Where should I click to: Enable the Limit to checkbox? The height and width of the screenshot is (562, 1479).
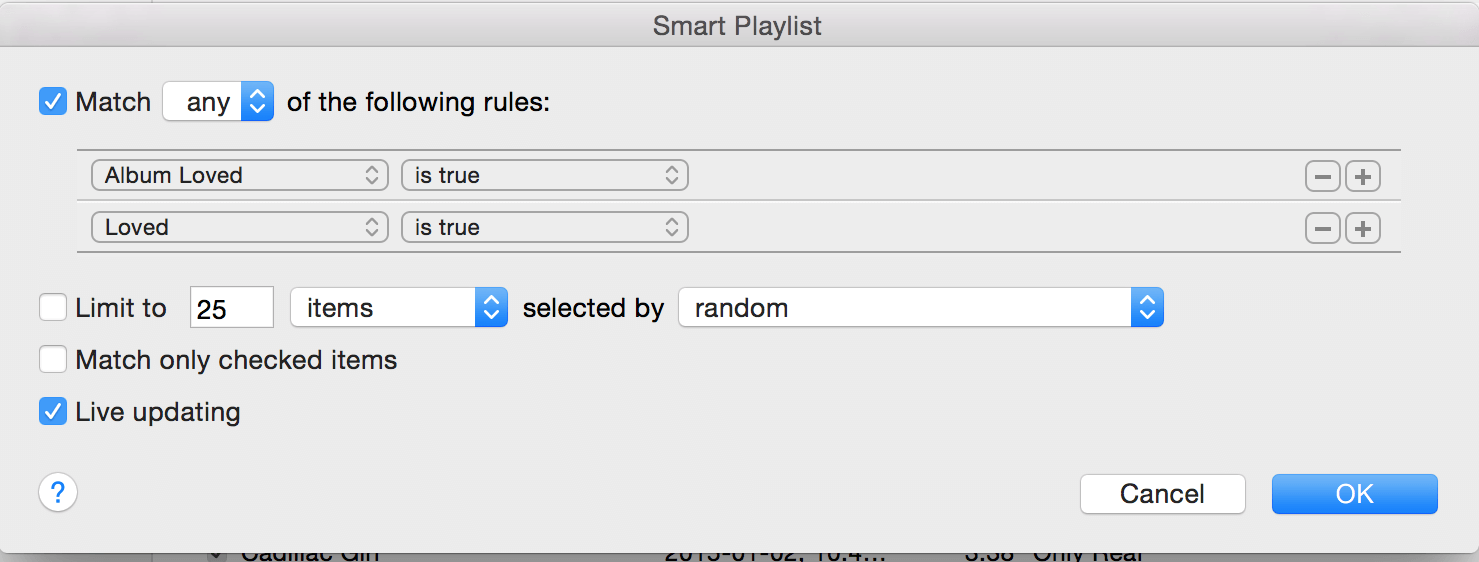click(x=53, y=307)
